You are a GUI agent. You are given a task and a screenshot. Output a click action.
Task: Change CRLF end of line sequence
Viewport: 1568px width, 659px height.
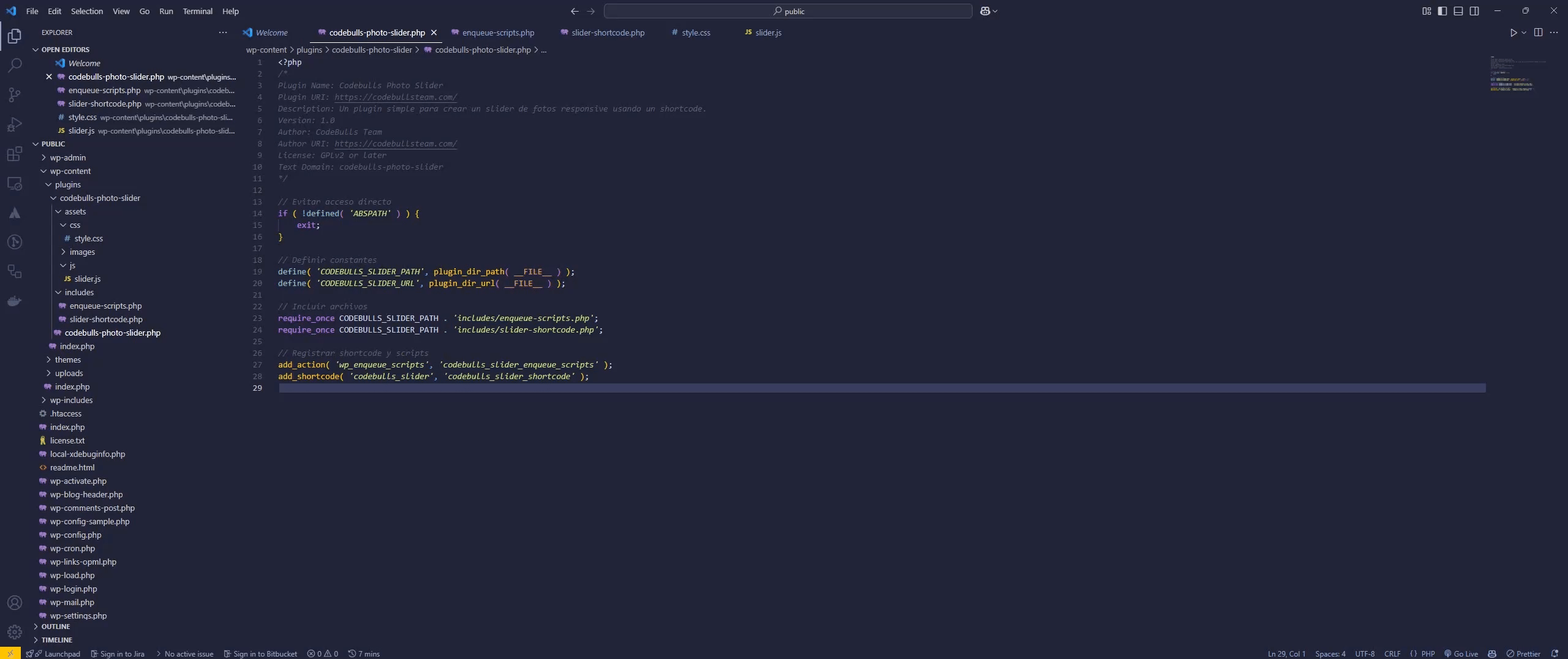point(1392,653)
